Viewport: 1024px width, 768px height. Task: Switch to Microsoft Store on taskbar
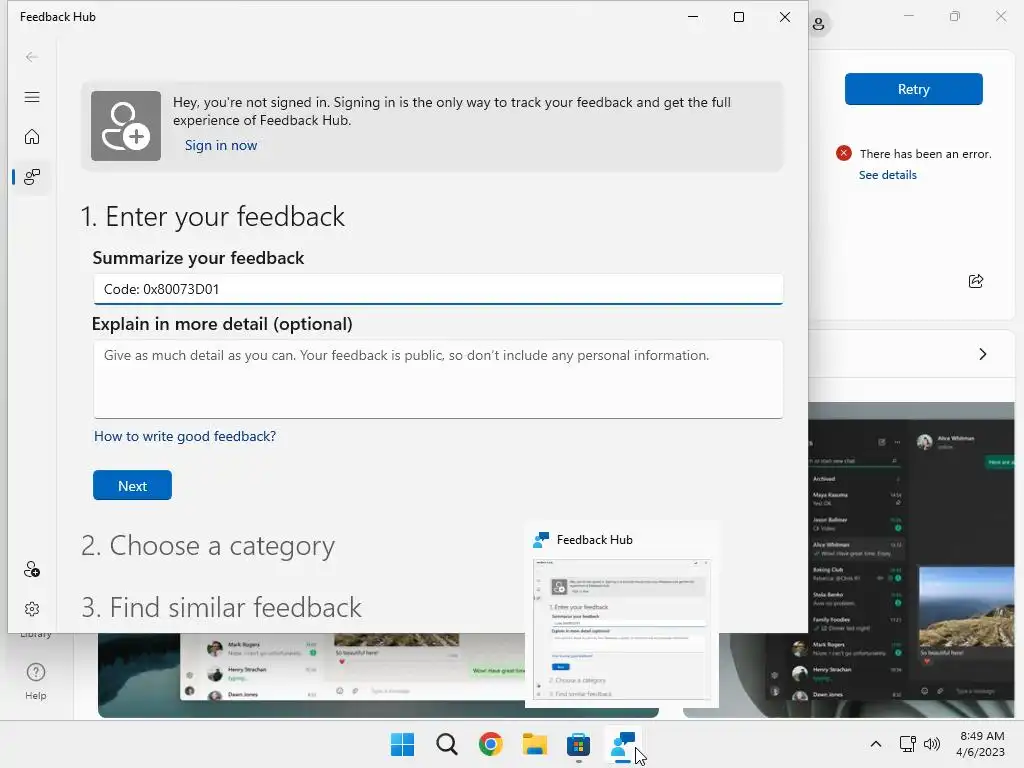click(x=579, y=744)
